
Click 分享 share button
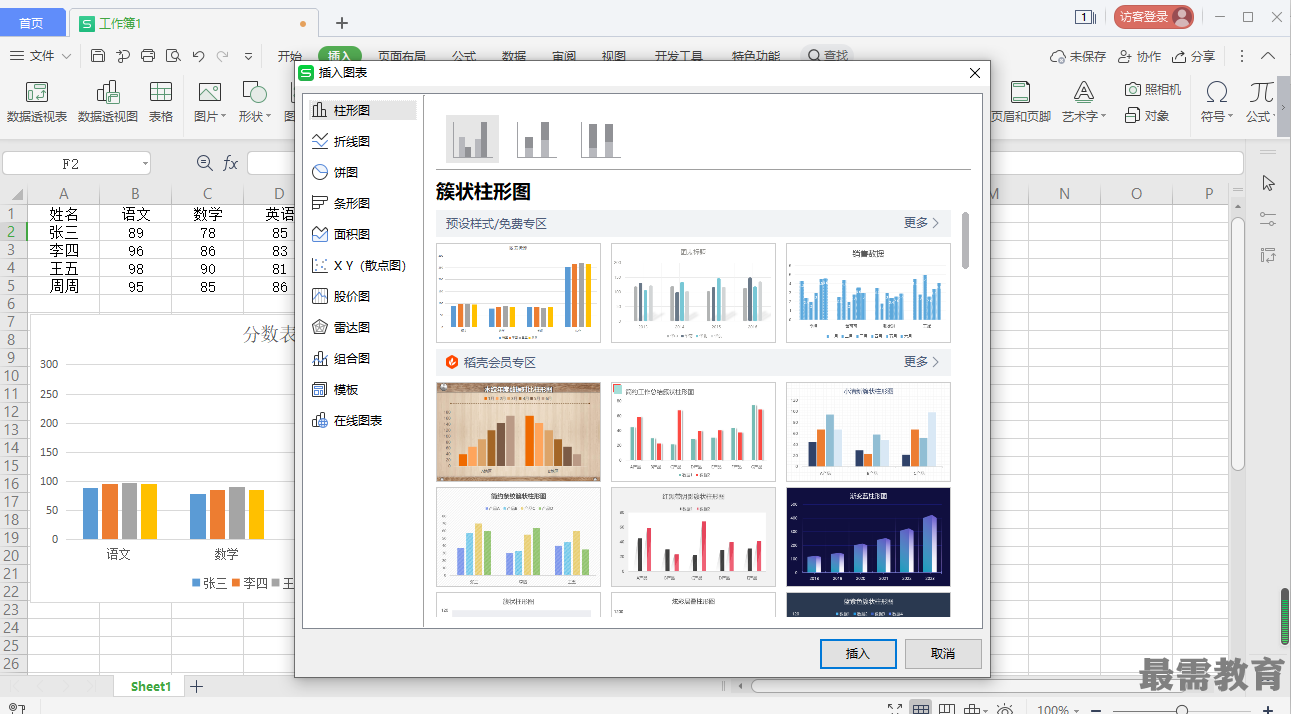[x=1194, y=57]
